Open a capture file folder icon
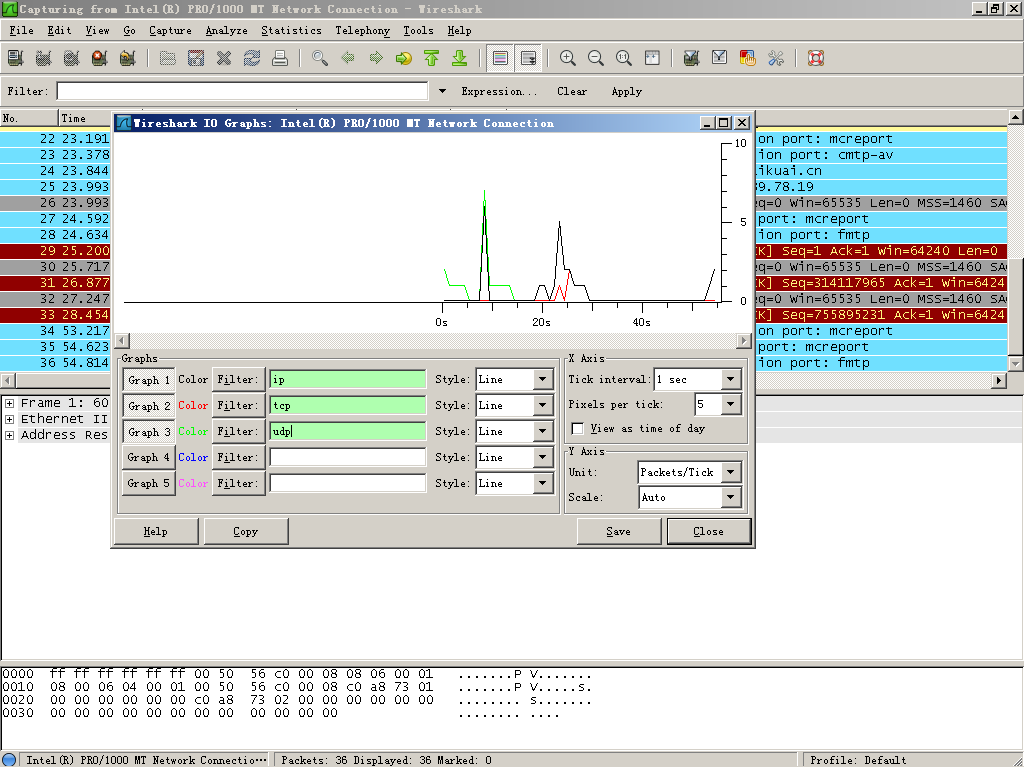Image resolution: width=1024 pixels, height=768 pixels. tap(168, 58)
